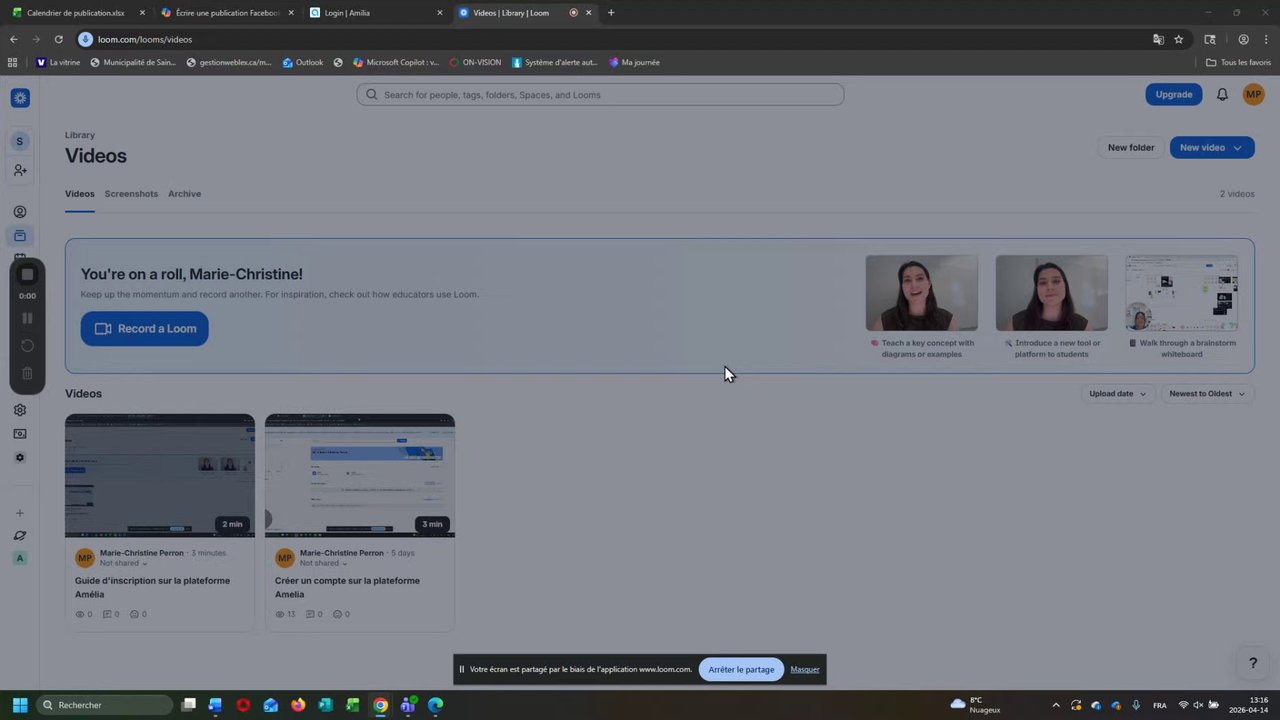Create a New folder

(x=1131, y=147)
